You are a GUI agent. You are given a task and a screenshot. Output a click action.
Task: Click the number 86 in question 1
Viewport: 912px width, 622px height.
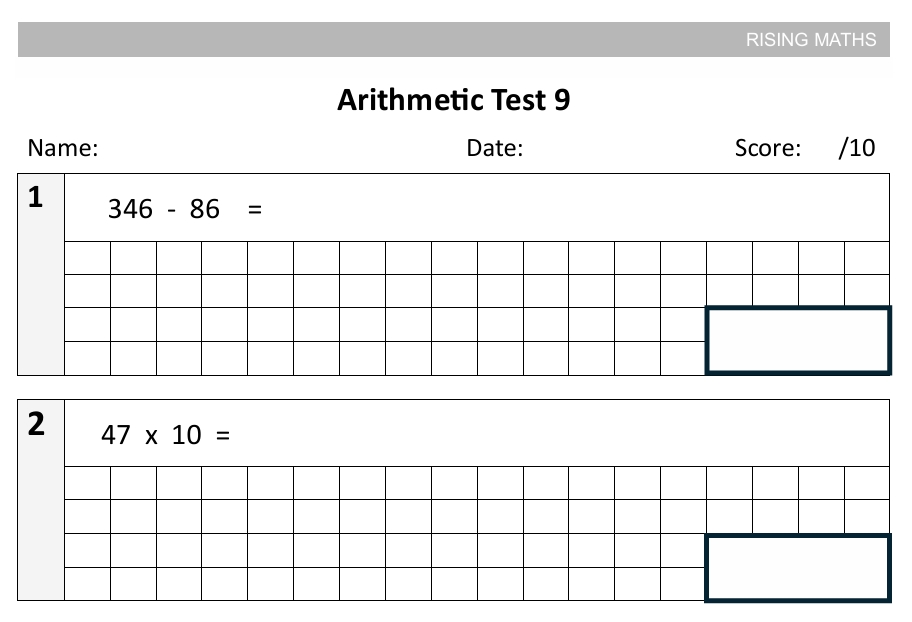(204, 209)
